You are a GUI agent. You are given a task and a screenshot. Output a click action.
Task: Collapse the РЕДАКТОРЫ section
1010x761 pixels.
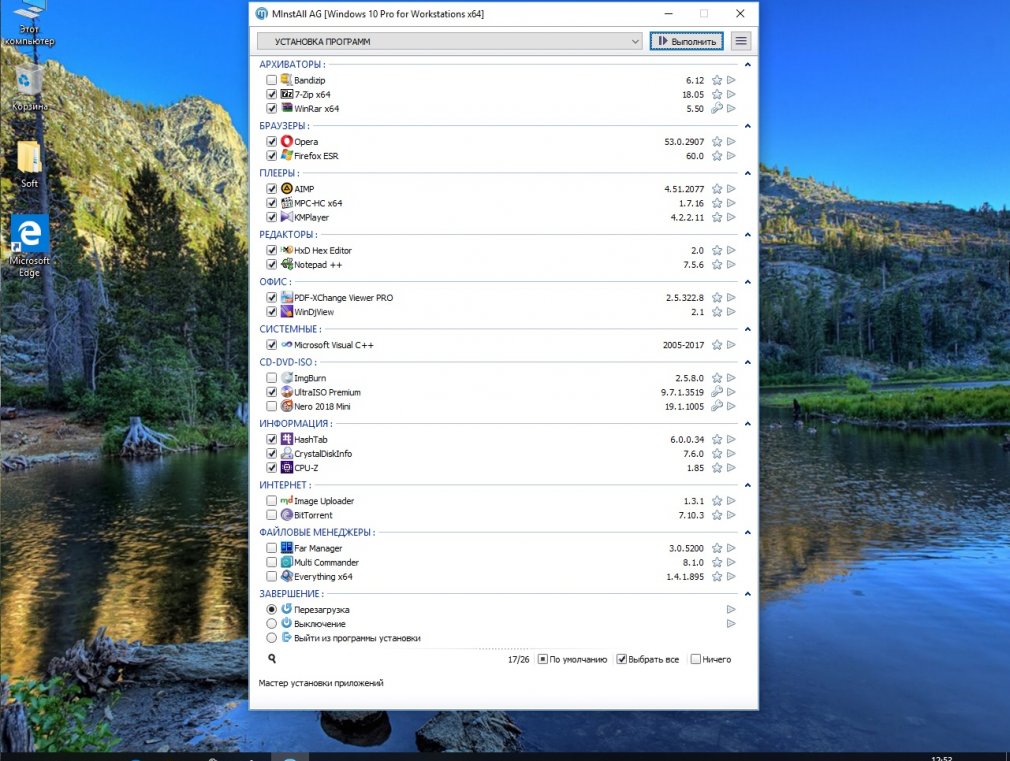(747, 235)
